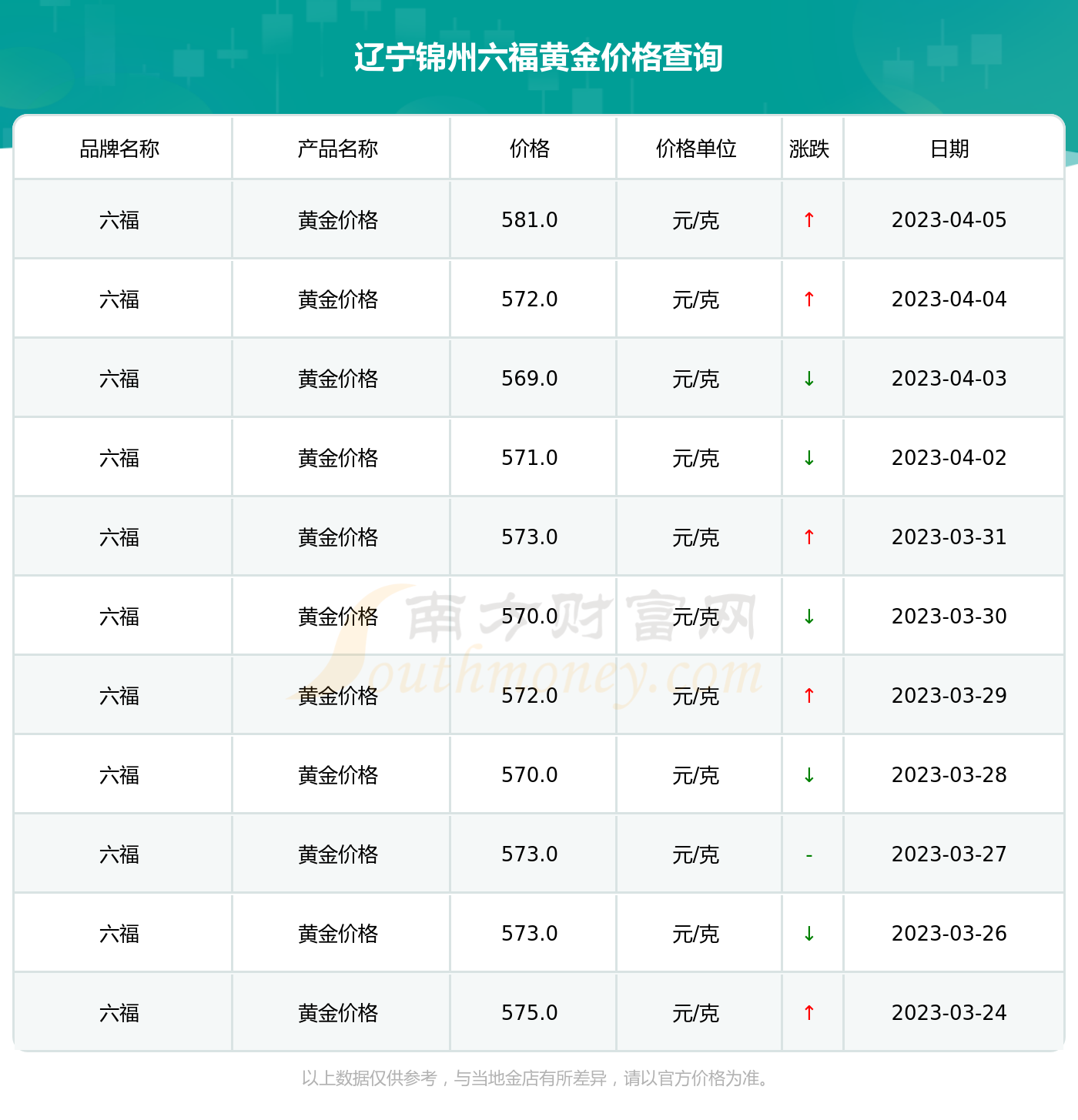Select price 570.0 on 2023-03-28

point(530,775)
